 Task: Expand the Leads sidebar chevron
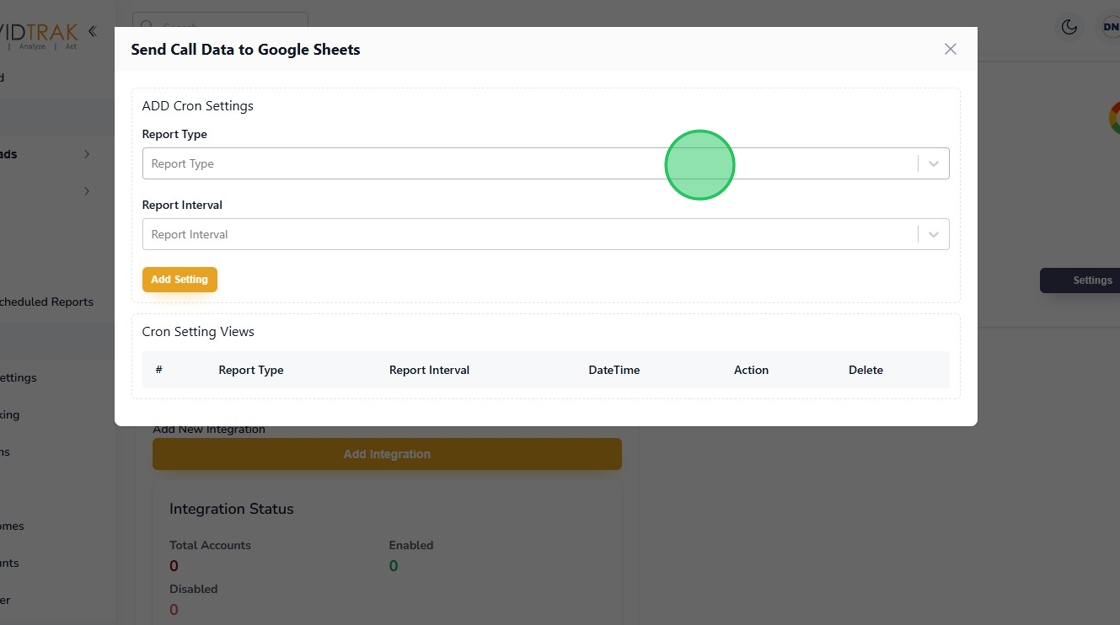click(87, 154)
